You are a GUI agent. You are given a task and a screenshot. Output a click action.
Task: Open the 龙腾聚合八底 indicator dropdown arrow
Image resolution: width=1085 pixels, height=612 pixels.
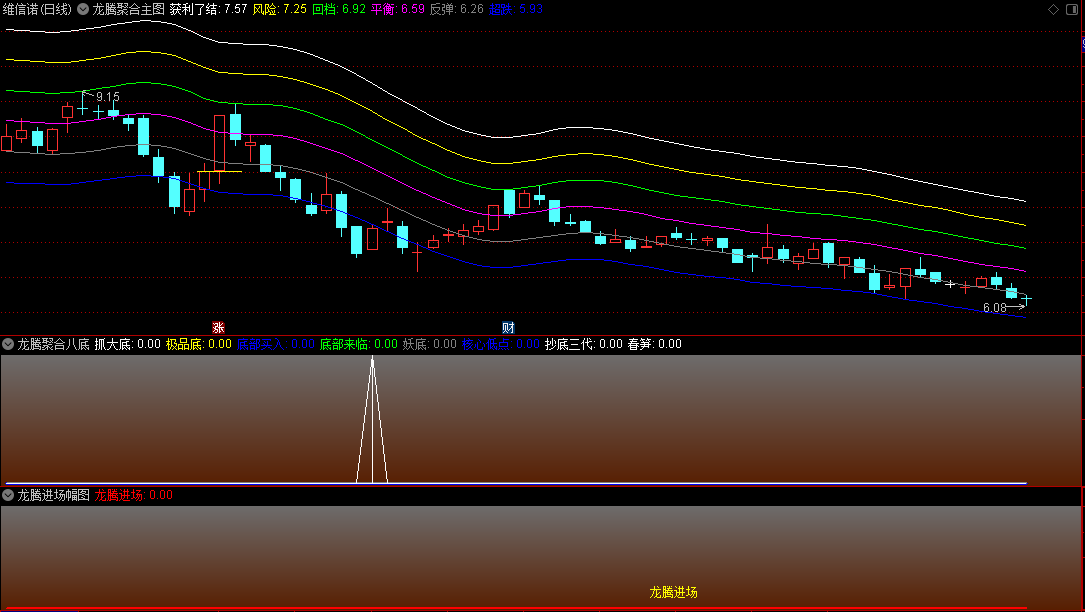pos(8,344)
